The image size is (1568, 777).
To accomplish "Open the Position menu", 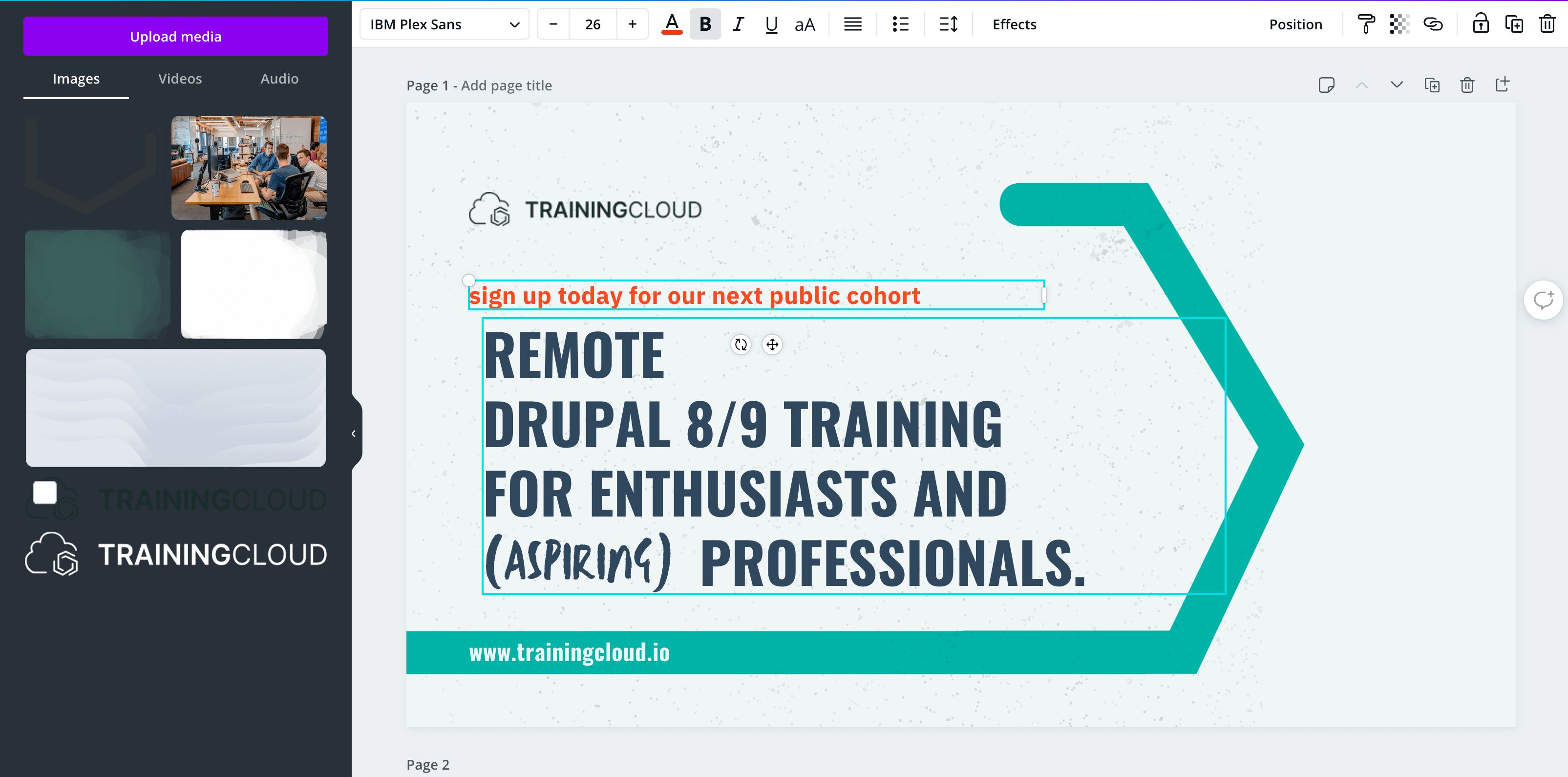I will point(1295,24).
